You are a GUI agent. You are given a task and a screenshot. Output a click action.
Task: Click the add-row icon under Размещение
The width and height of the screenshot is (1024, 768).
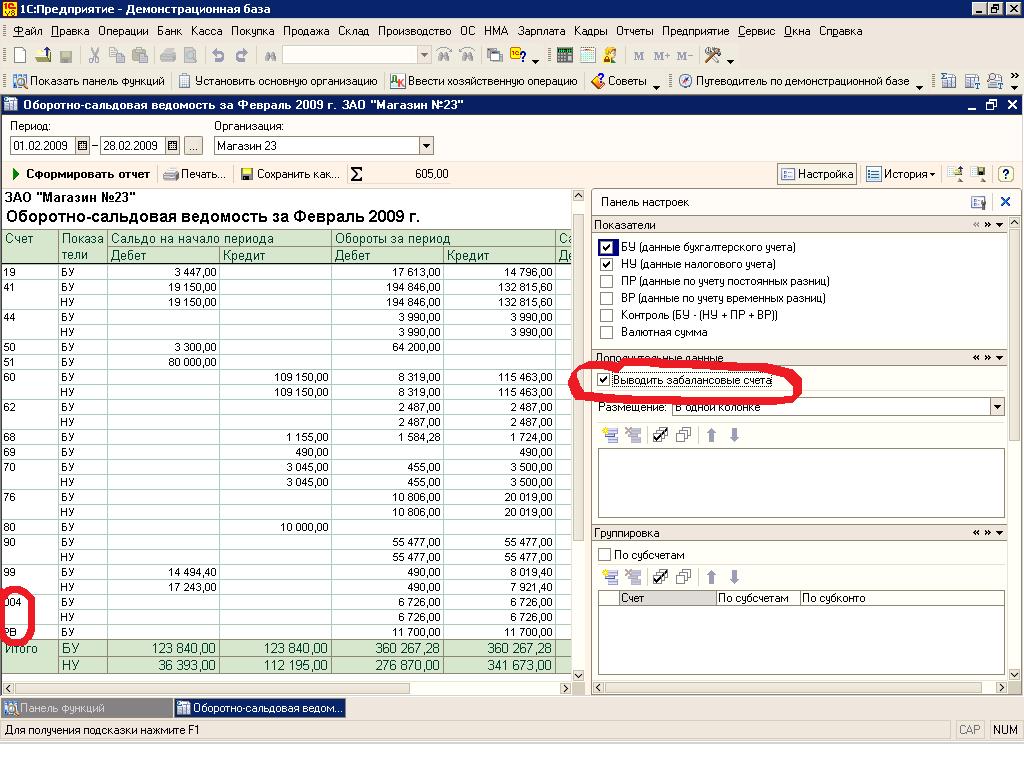click(611, 435)
